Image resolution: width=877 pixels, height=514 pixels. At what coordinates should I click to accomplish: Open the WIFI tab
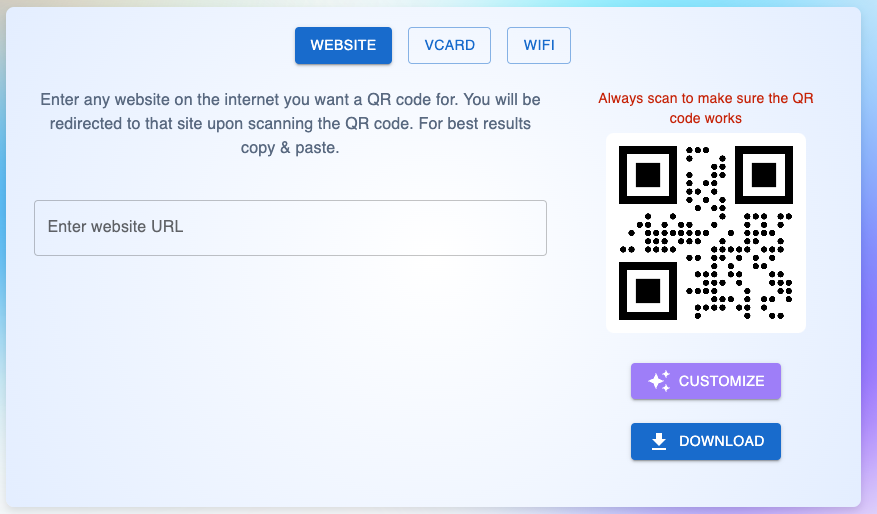click(x=539, y=45)
